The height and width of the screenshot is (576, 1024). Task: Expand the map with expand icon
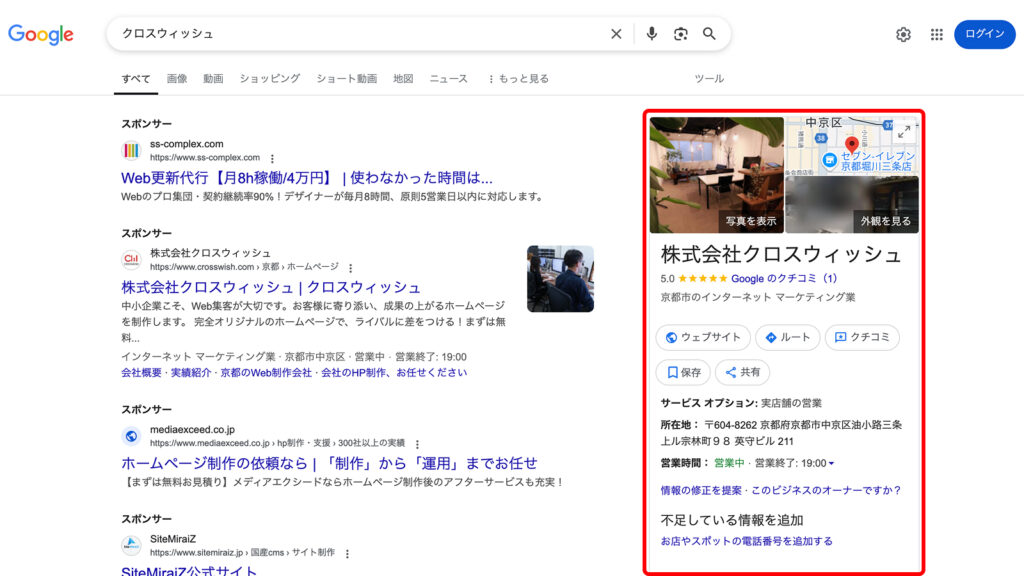click(x=904, y=133)
